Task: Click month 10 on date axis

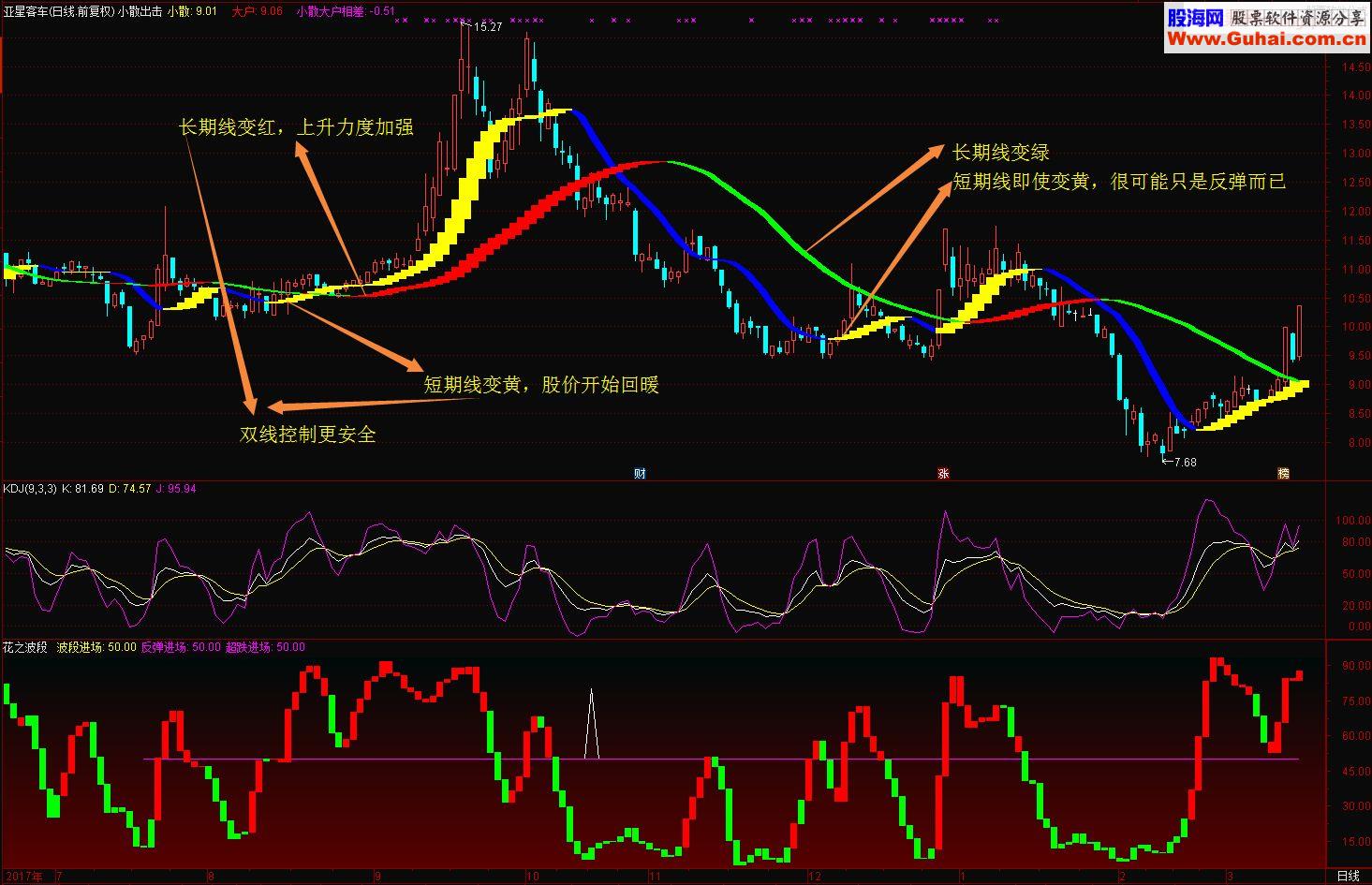Action: click(x=532, y=877)
